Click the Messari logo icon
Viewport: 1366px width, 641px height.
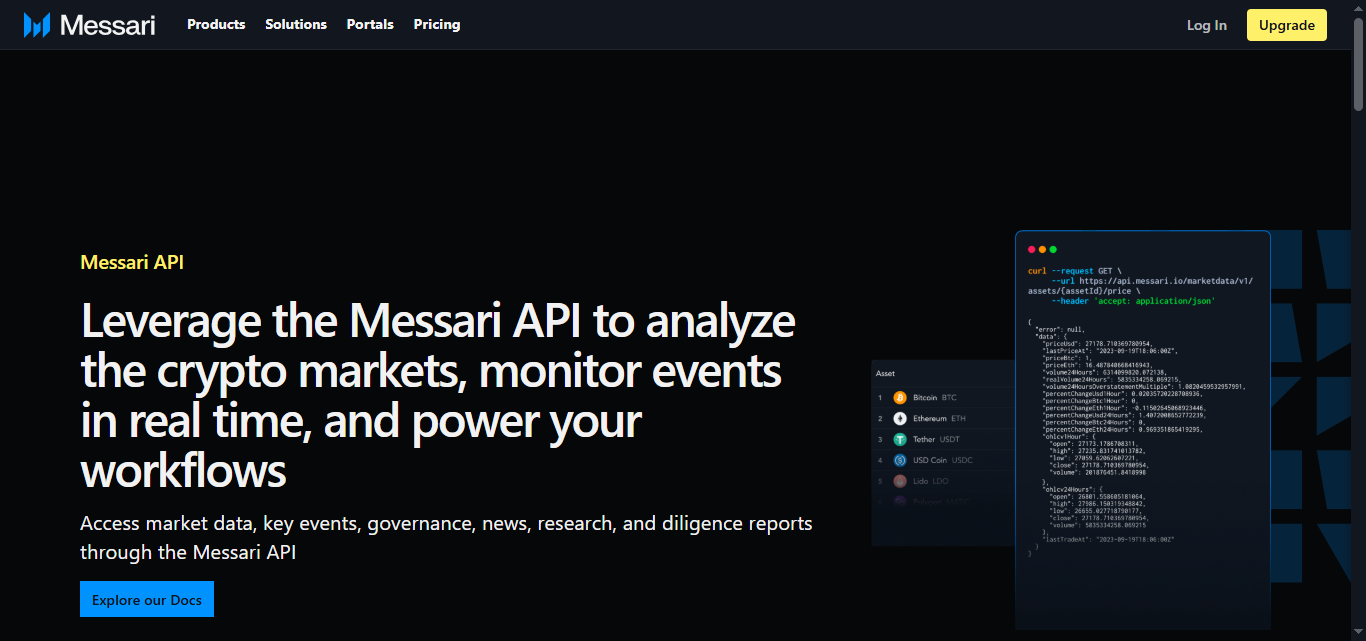tap(37, 25)
